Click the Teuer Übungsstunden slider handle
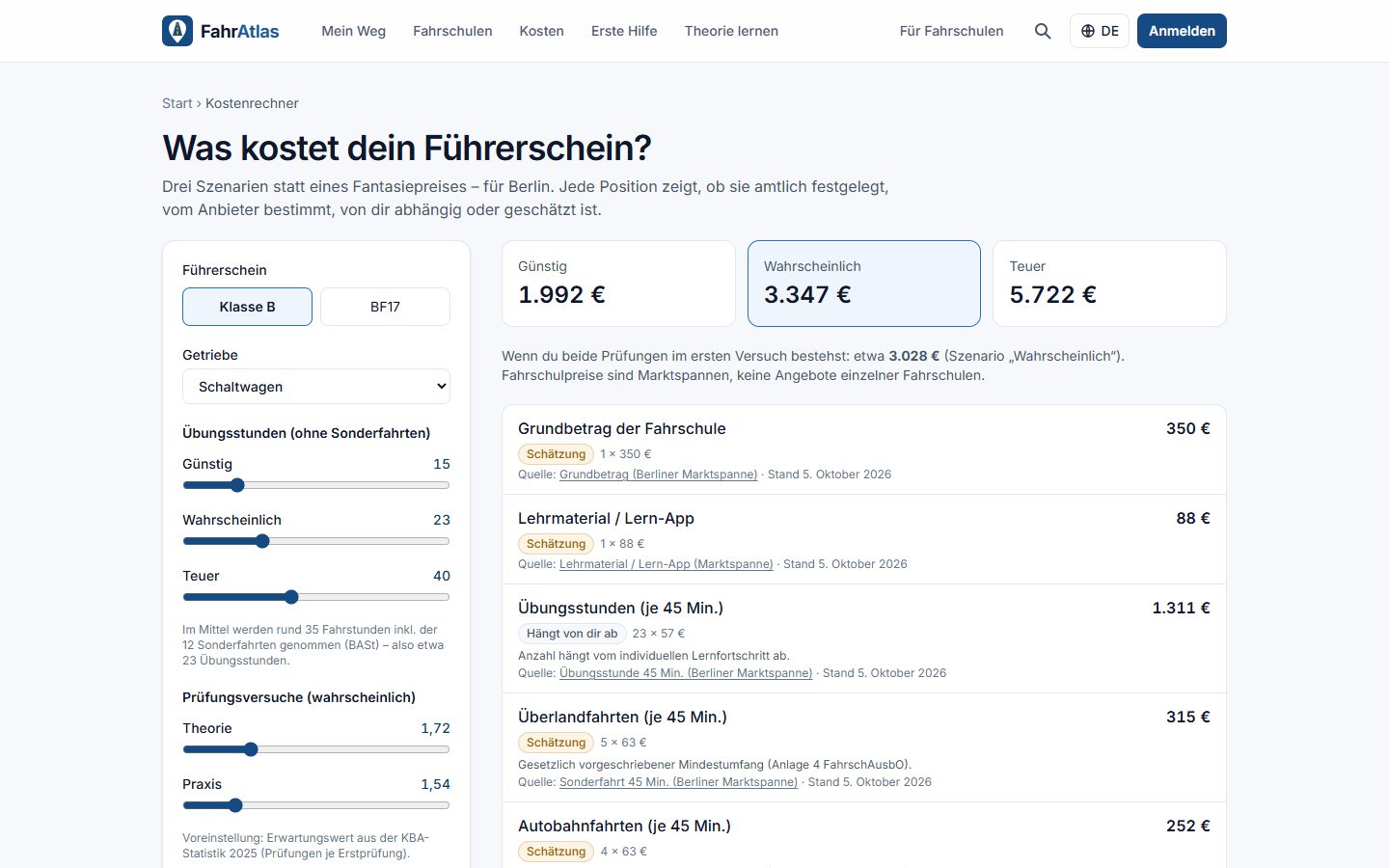This screenshot has width=1389, height=868. click(291, 597)
